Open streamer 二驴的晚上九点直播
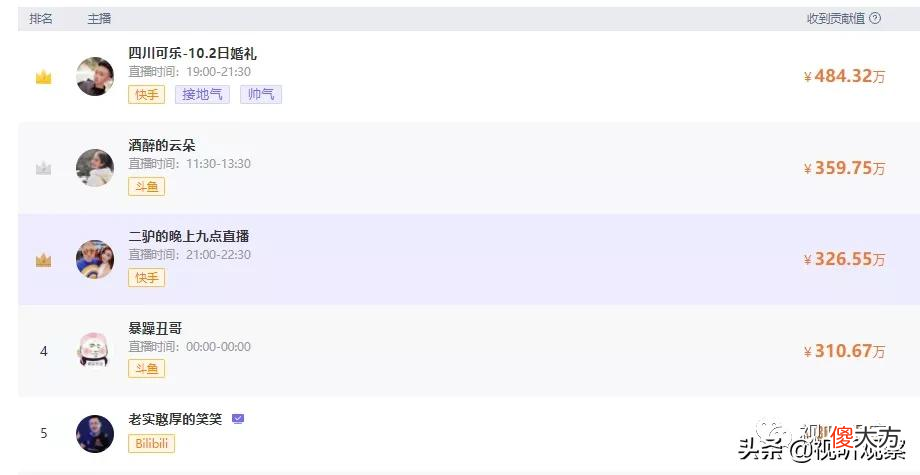The width and height of the screenshot is (920, 475). click(189, 236)
